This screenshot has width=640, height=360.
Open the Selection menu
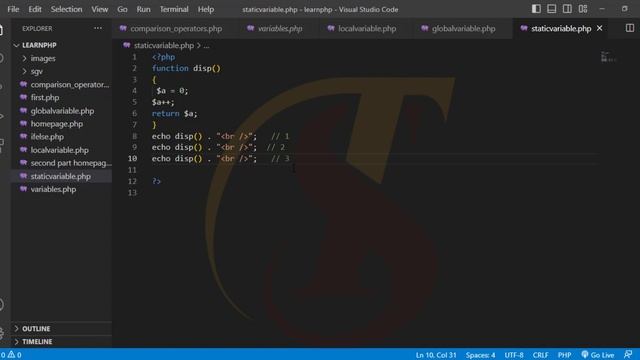tap(66, 9)
